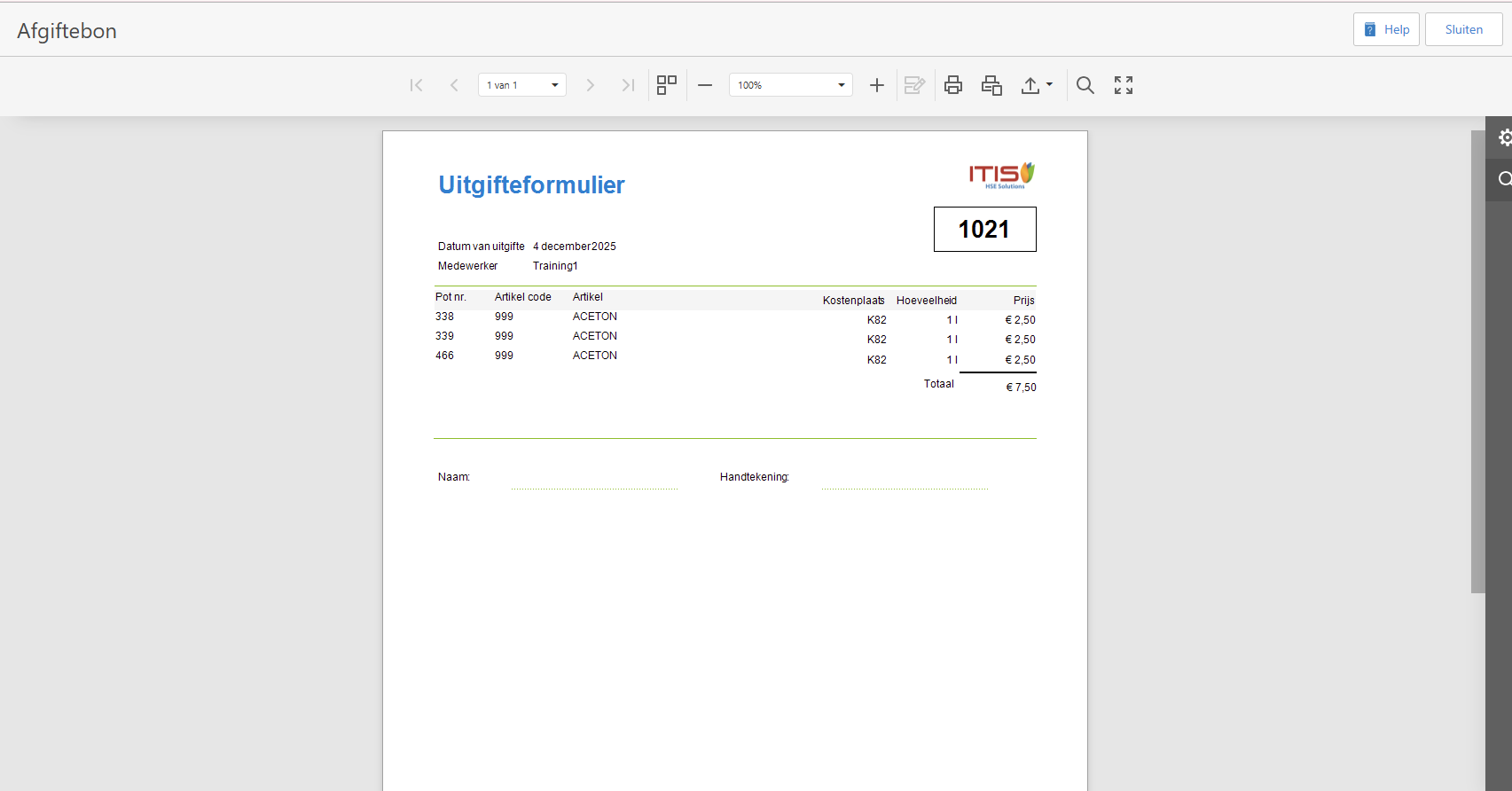Zoom out with the minus icon
Screen dimensions: 1512x791
coord(705,85)
